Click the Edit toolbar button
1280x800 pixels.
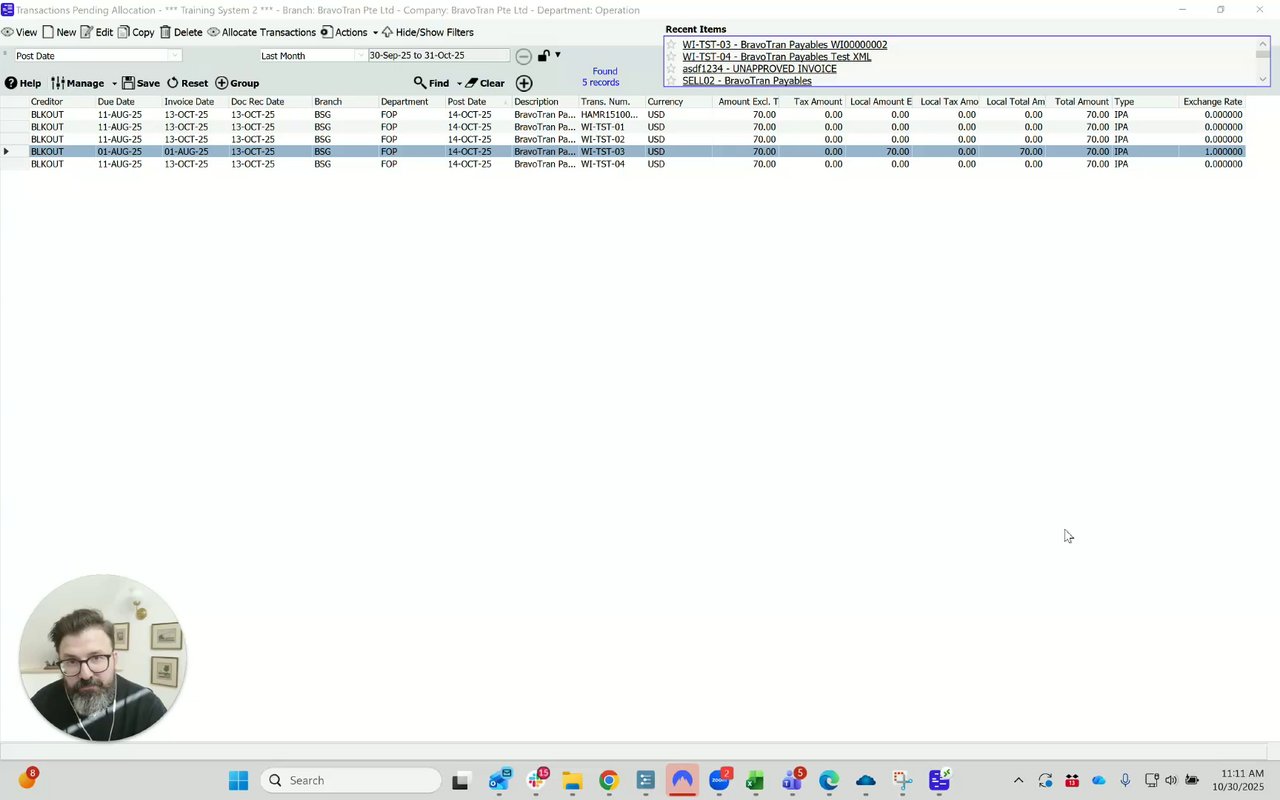(97, 32)
